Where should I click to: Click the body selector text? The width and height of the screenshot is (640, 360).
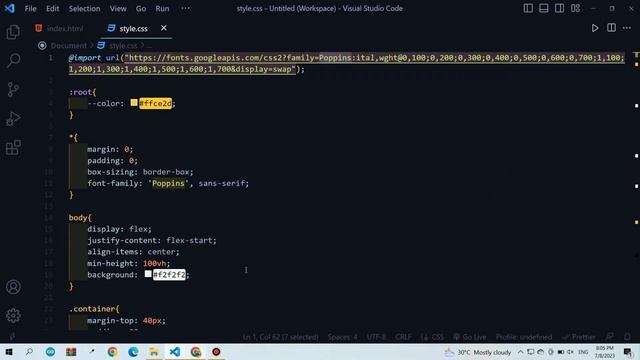click(78, 218)
